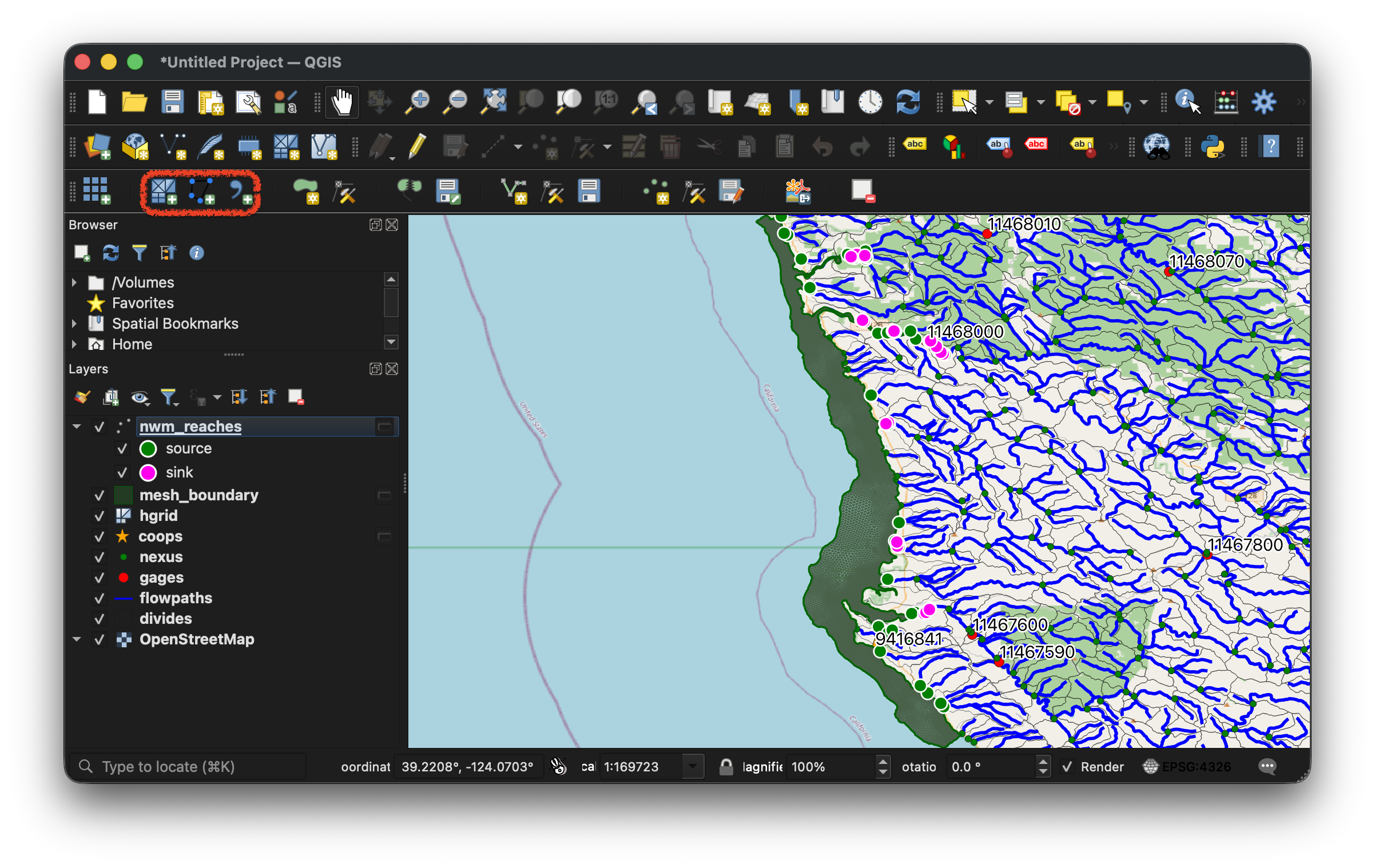The image size is (1375, 868).
Task: Click the coordinate display toggle icon
Action: [558, 766]
